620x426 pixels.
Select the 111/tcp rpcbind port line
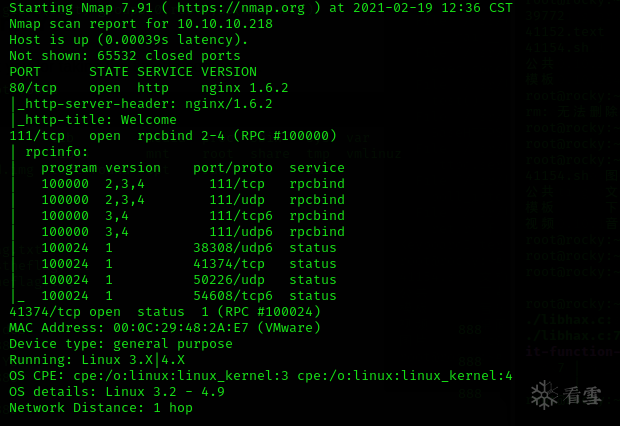click(x=172, y=136)
